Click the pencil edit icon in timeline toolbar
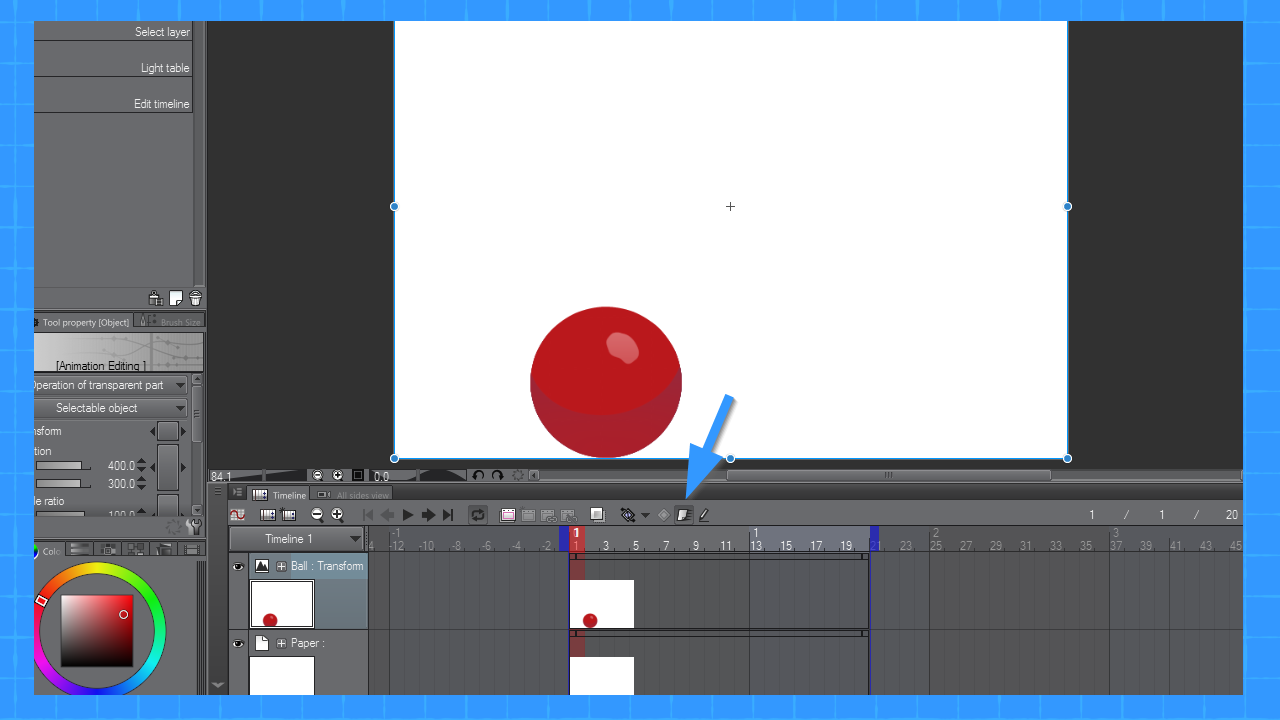1280x720 pixels. point(704,515)
